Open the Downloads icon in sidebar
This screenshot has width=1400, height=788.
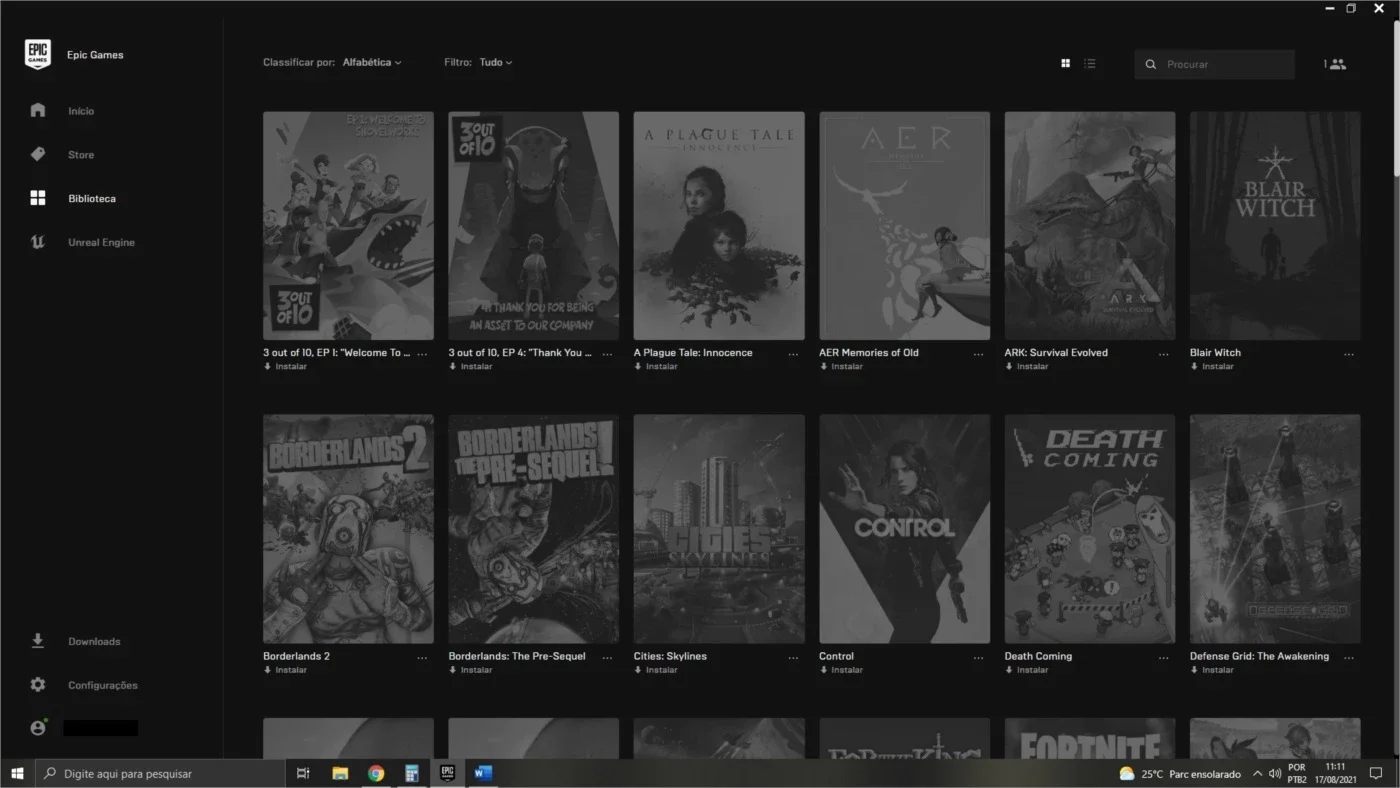38,641
